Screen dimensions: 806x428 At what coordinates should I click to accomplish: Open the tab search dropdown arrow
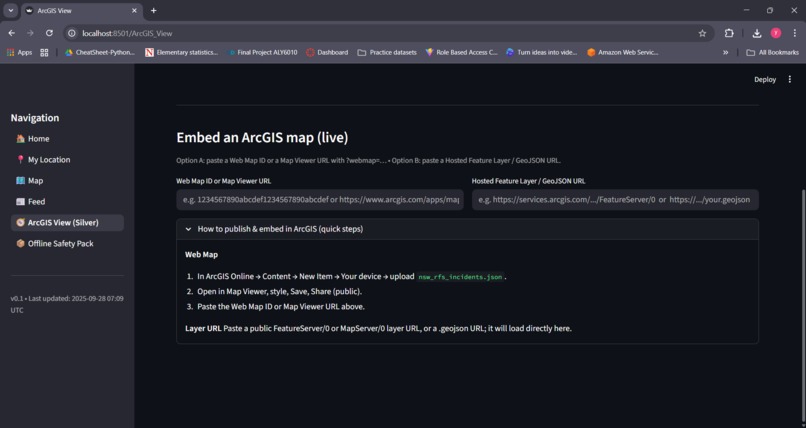[x=10, y=10]
